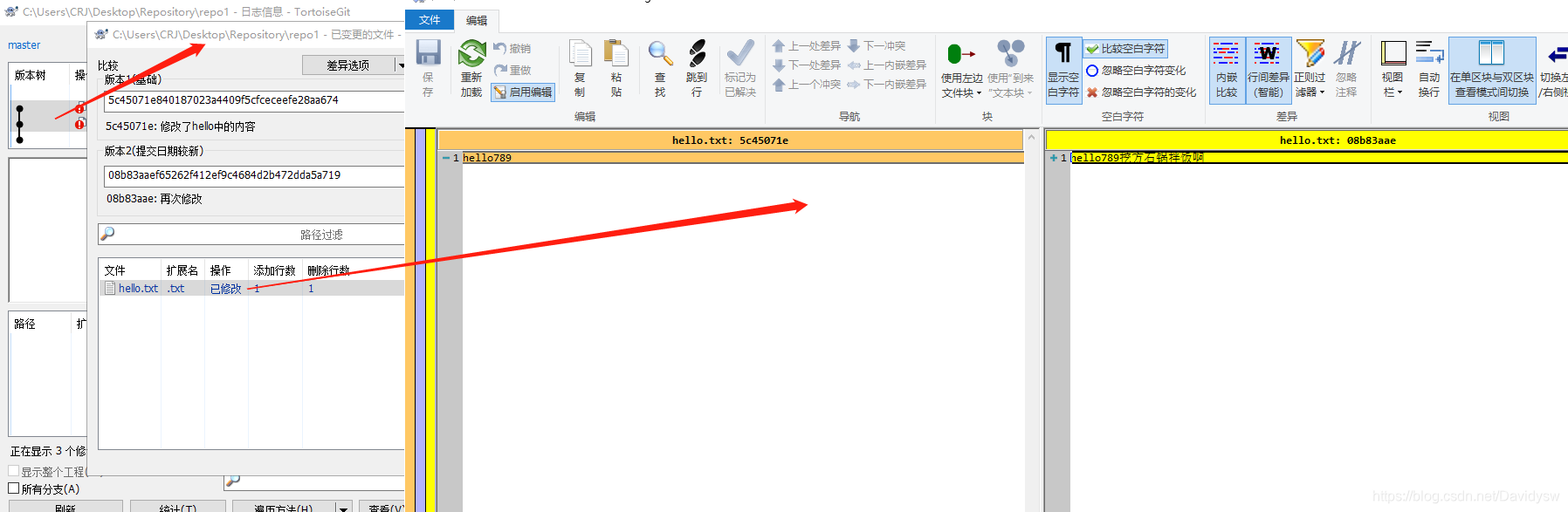Toggle the 启用编辑 enable editing button

click(522, 92)
